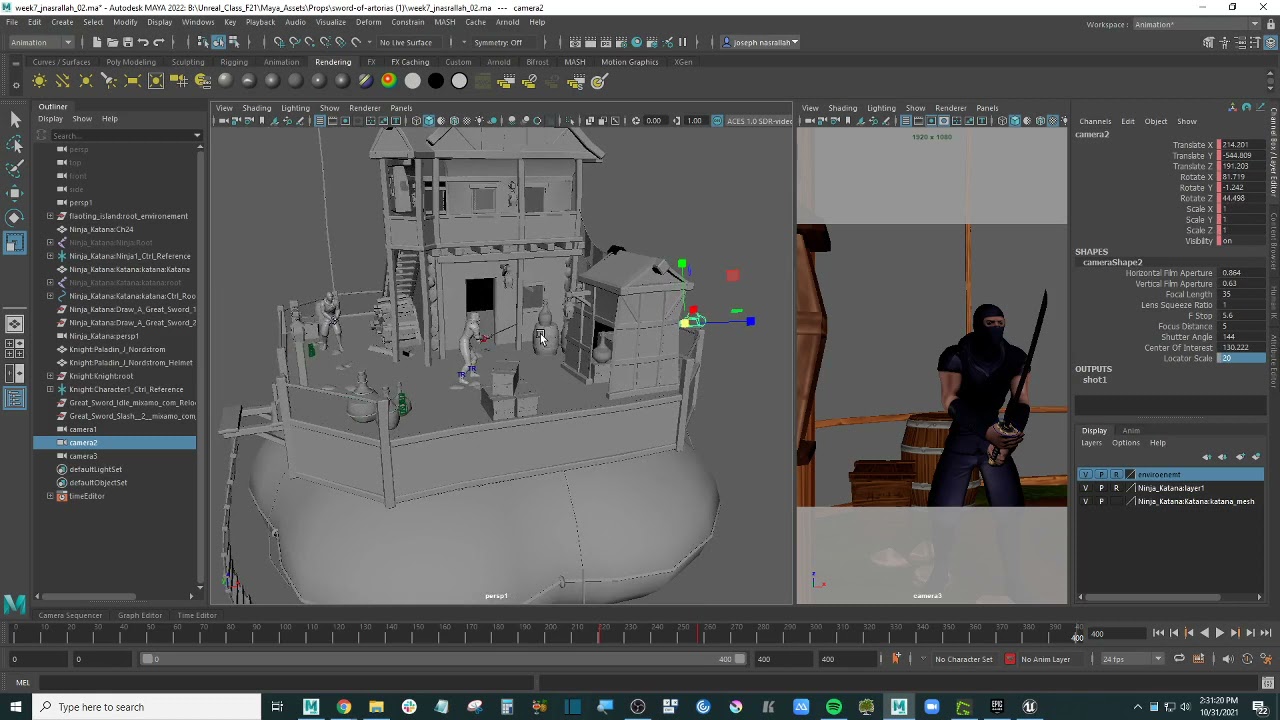Redo the last action
The width and height of the screenshot is (1280, 720).
[x=158, y=42]
